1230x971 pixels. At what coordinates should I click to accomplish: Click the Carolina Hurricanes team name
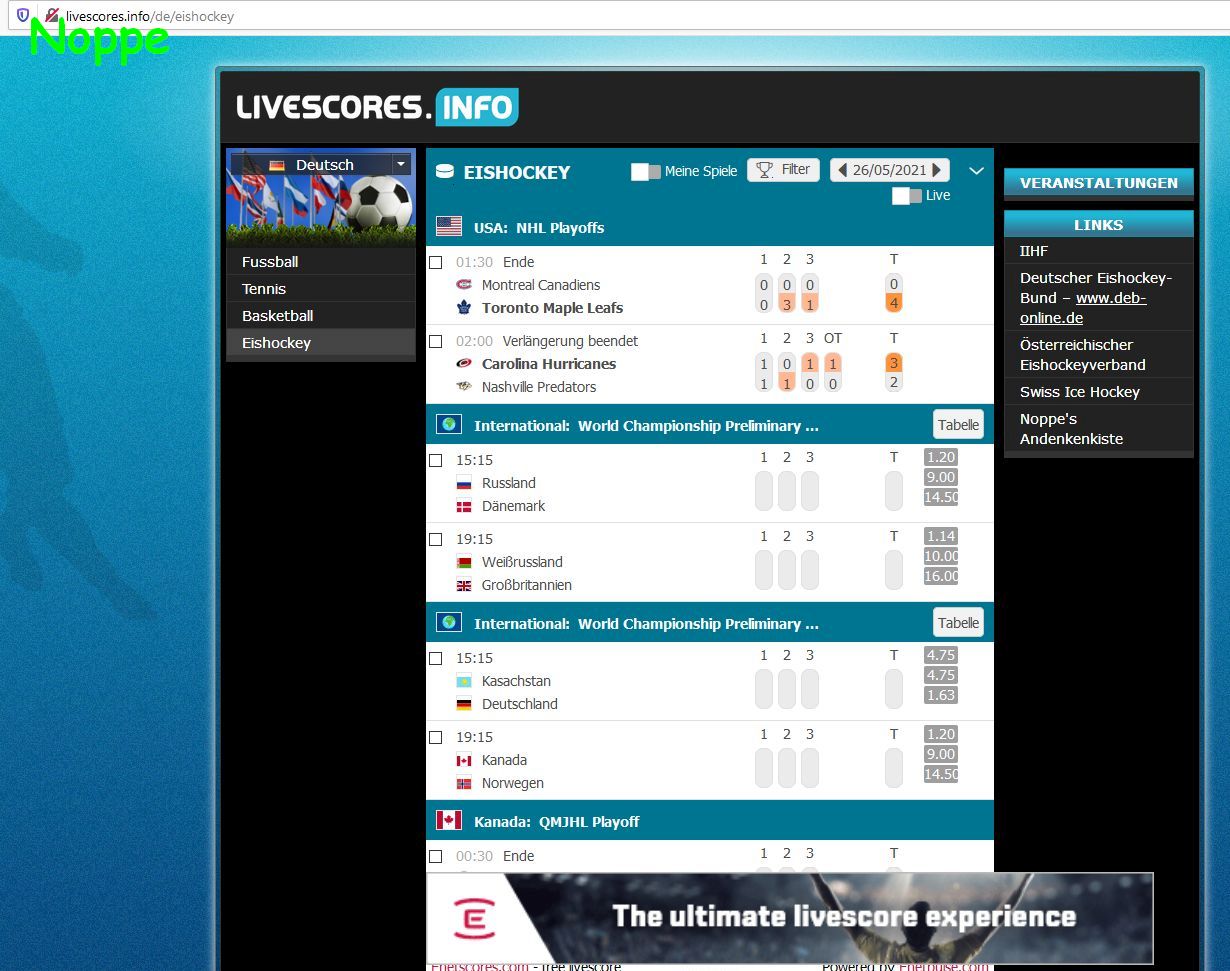[549, 364]
